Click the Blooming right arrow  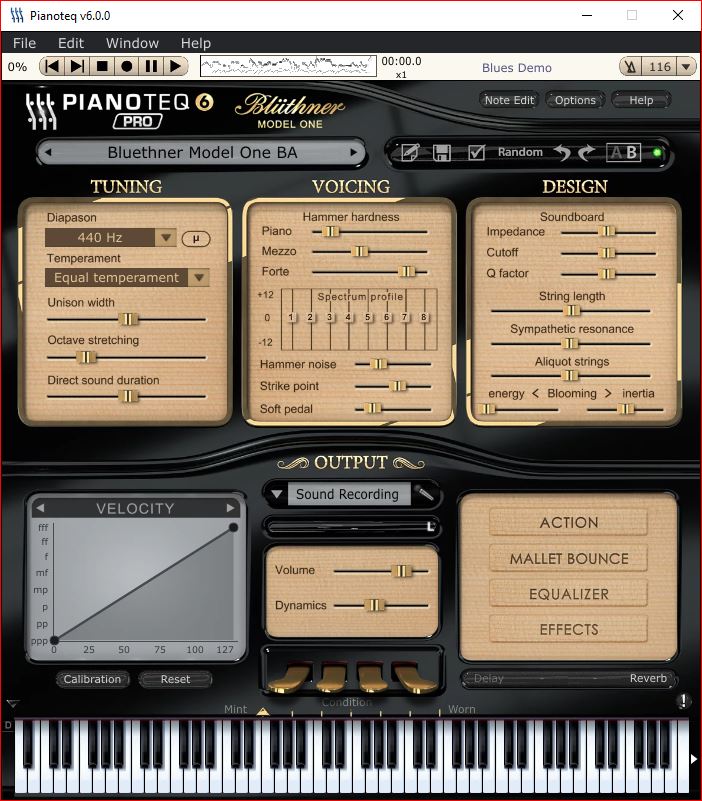pyautogui.click(x=608, y=393)
